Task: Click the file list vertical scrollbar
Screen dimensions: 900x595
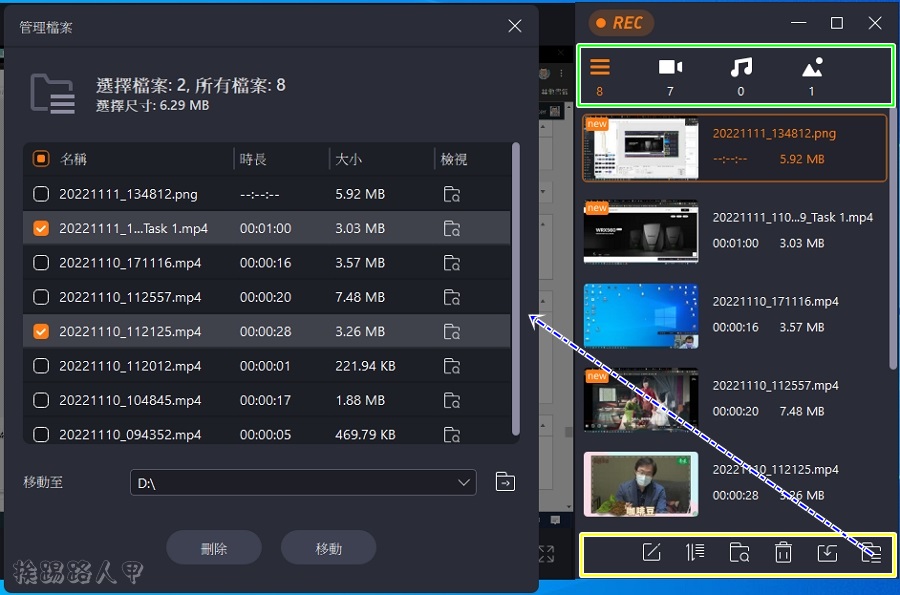Action: coord(516,290)
